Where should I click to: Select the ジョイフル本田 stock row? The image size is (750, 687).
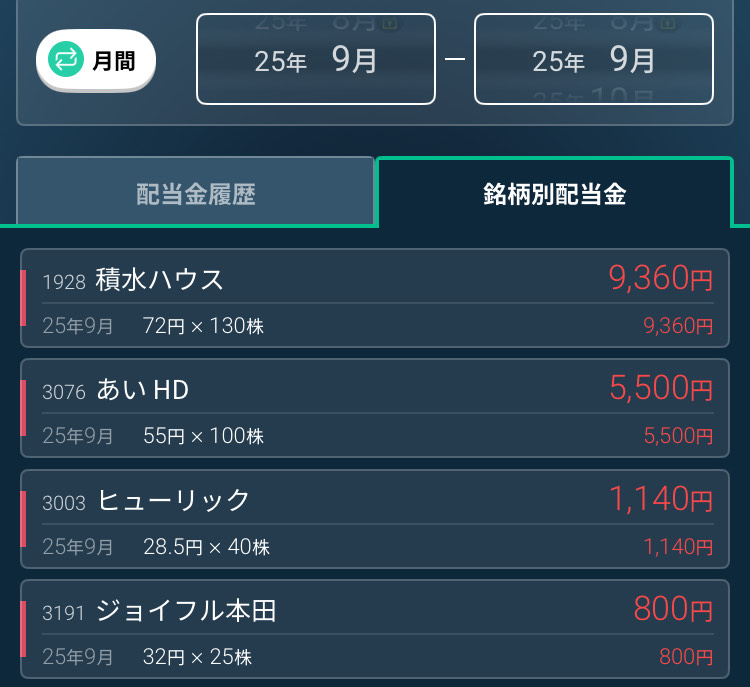point(375,628)
